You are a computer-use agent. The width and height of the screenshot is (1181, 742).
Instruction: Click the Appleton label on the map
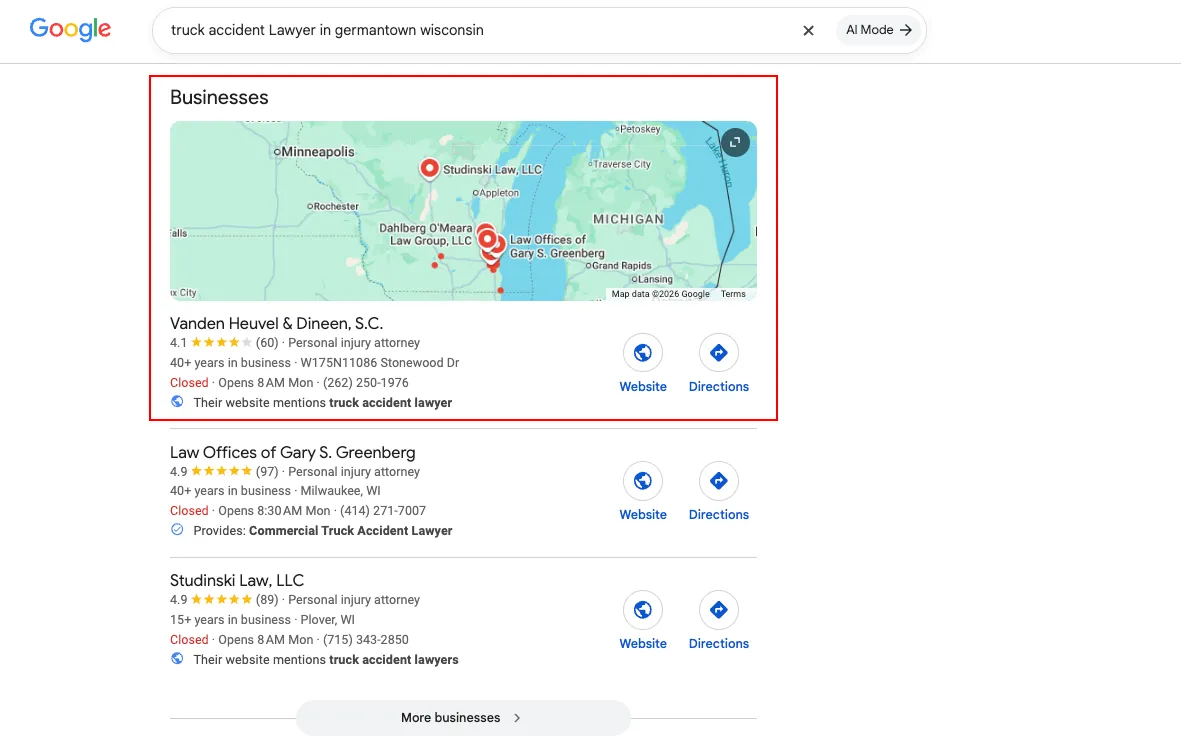coord(499,193)
